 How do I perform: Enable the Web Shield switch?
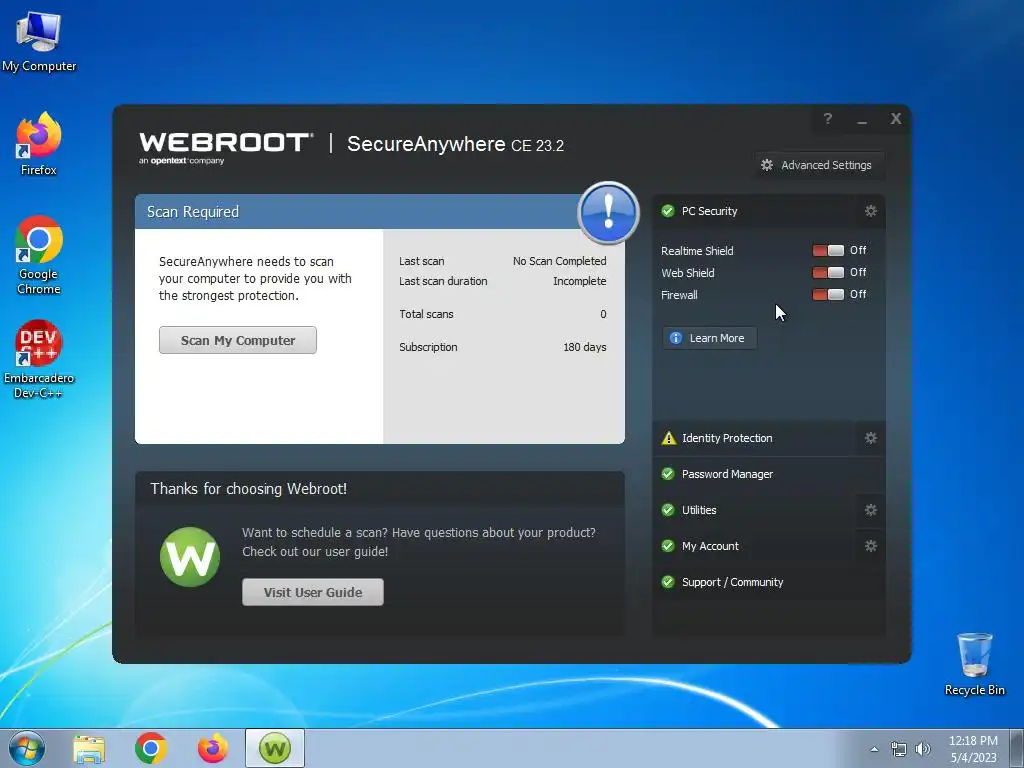pyautogui.click(x=828, y=272)
